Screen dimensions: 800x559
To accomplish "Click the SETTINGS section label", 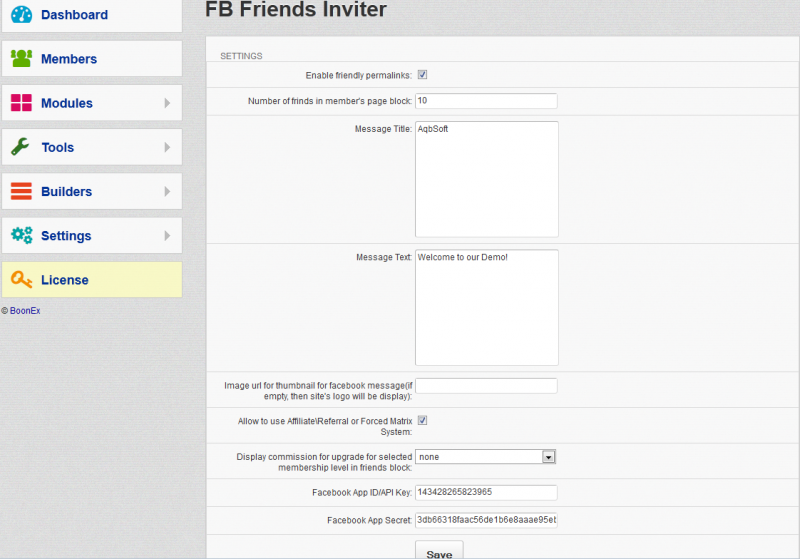I will click(x=241, y=56).
